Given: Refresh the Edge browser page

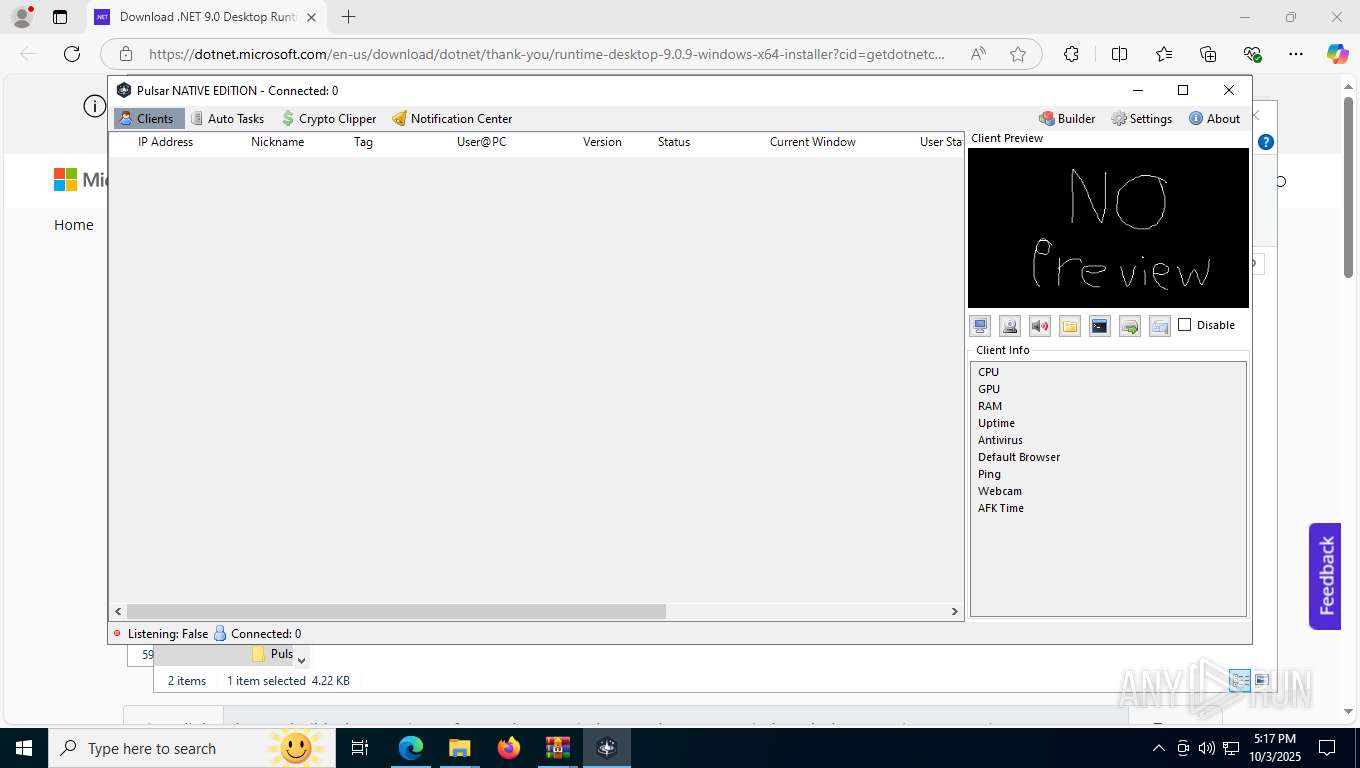Looking at the screenshot, I should tap(72, 54).
